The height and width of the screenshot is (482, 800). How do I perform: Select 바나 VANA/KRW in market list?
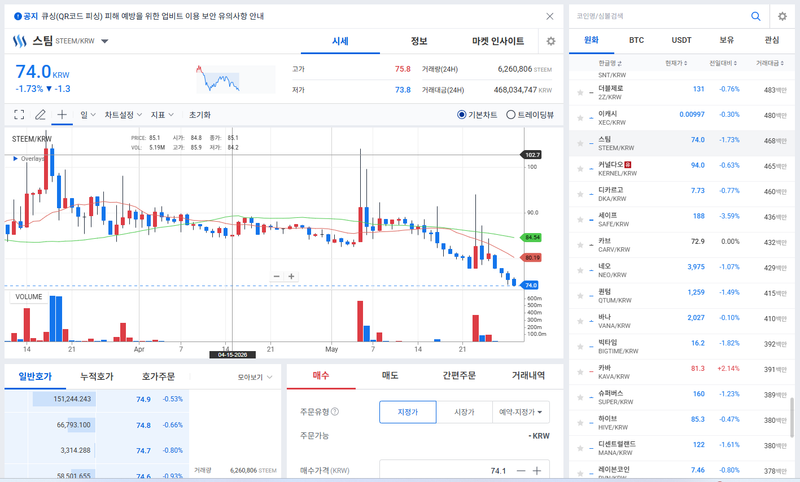coord(681,321)
